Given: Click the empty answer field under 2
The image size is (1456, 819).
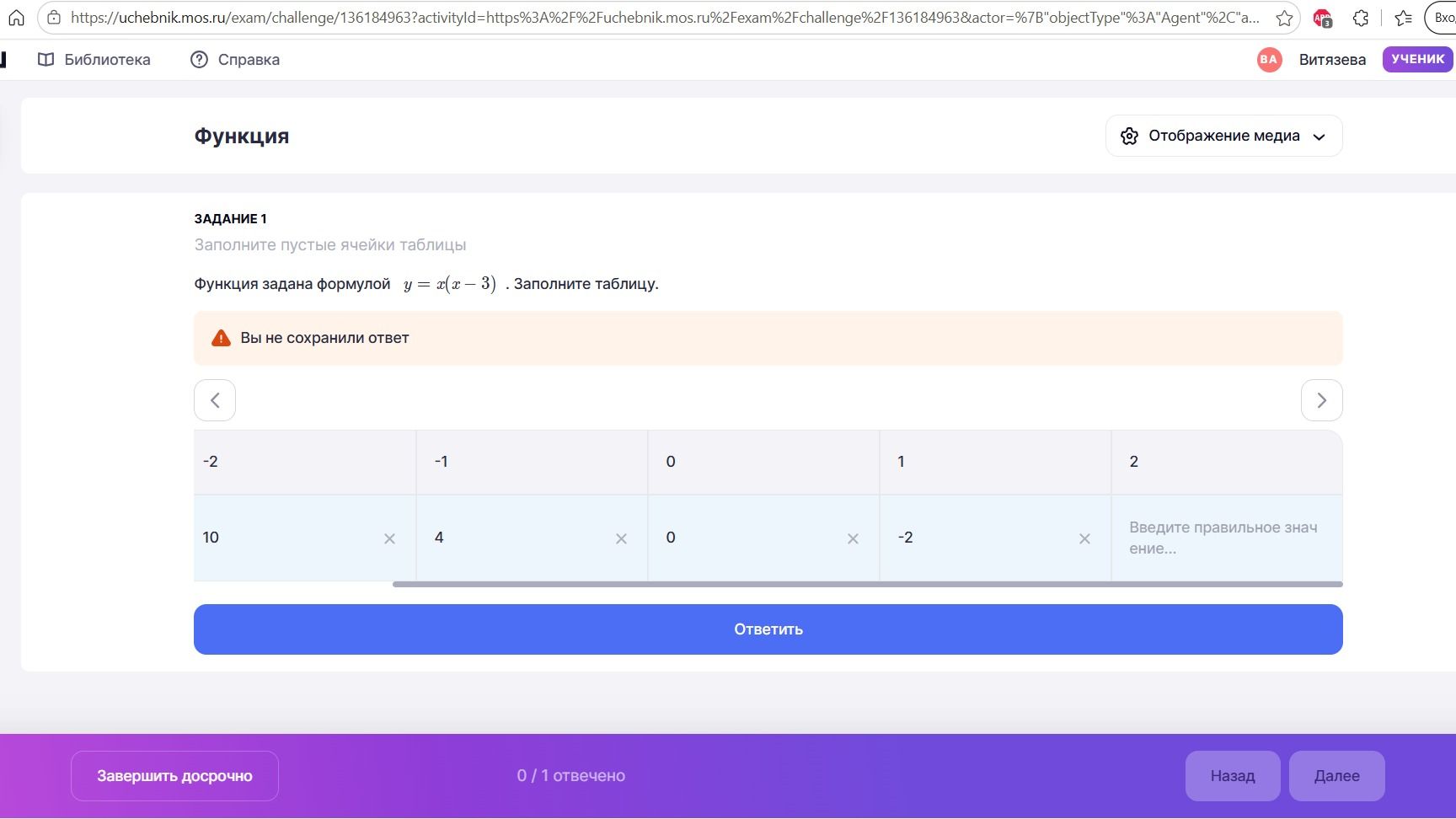Looking at the screenshot, I should 1226,538.
